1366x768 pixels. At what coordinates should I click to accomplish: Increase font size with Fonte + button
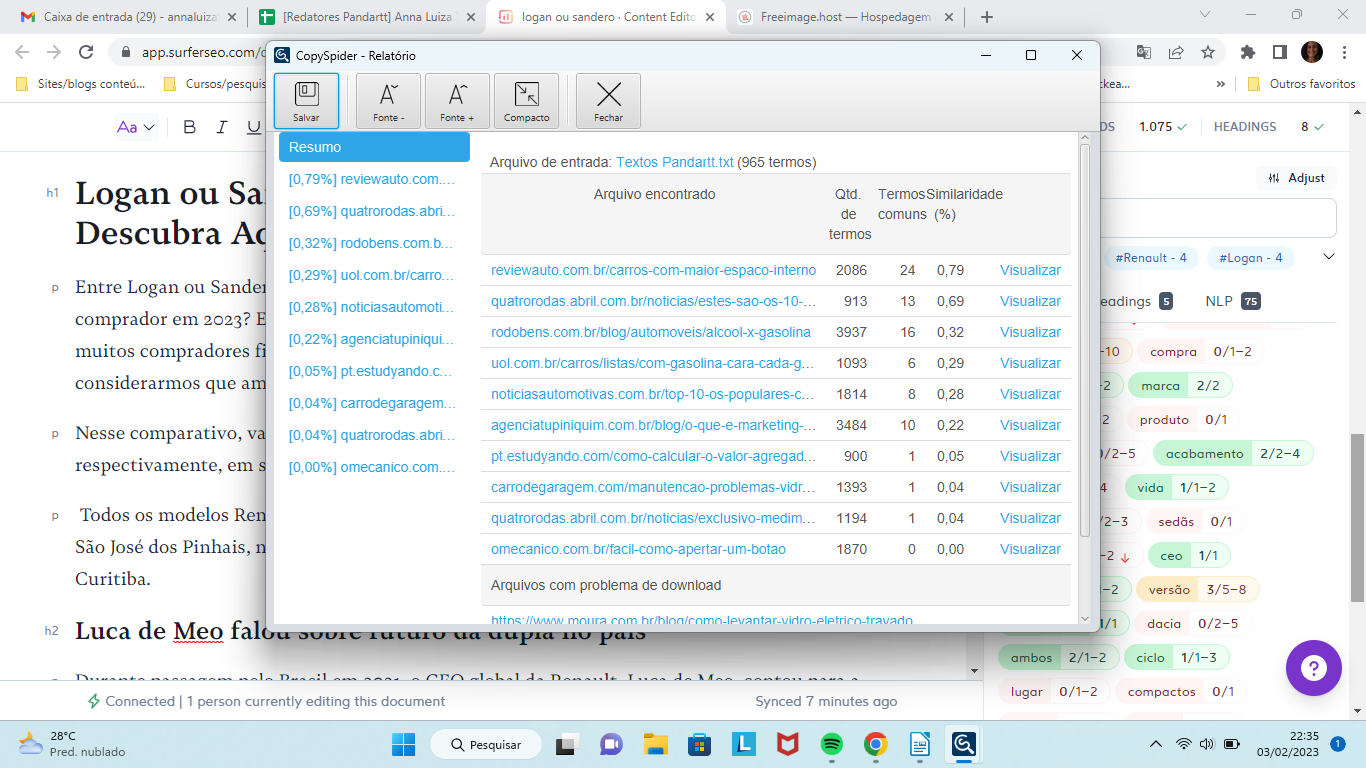pos(457,101)
